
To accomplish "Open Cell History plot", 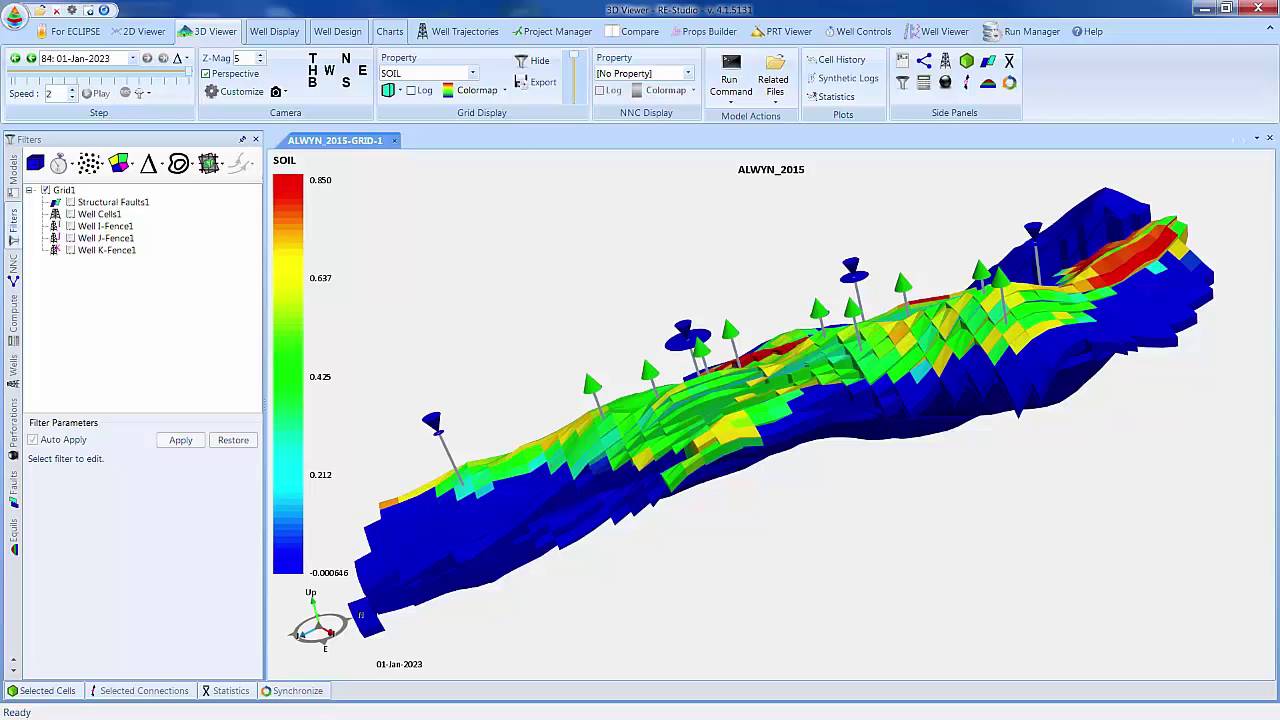I will click(x=835, y=60).
